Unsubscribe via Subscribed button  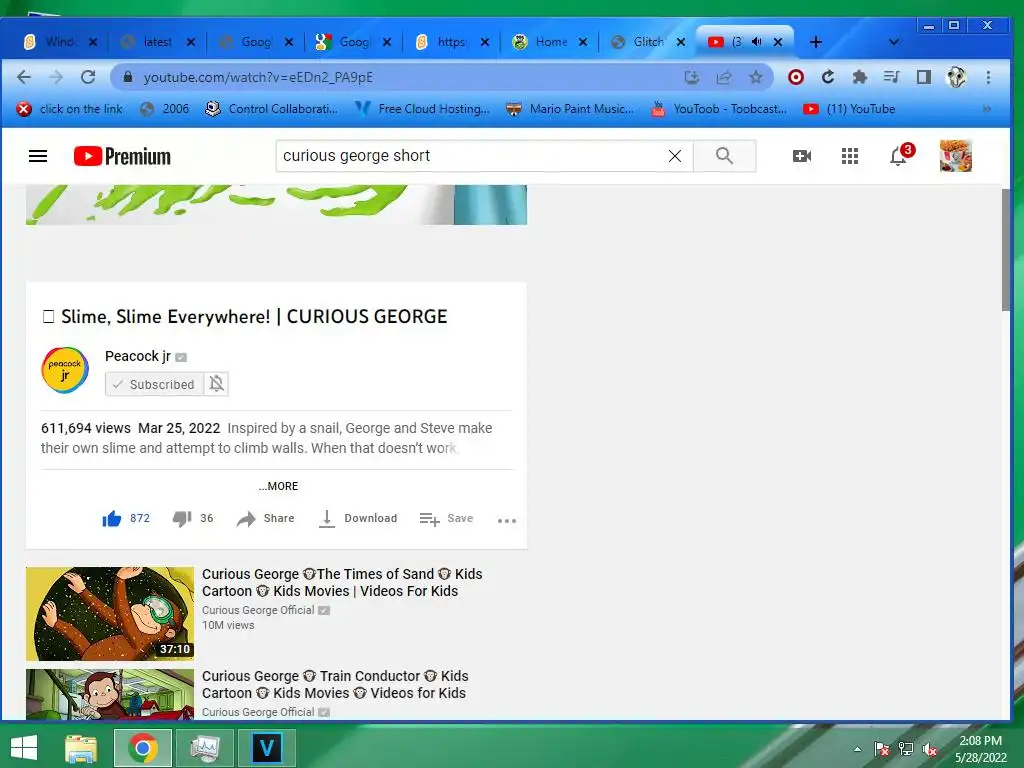[x=154, y=384]
